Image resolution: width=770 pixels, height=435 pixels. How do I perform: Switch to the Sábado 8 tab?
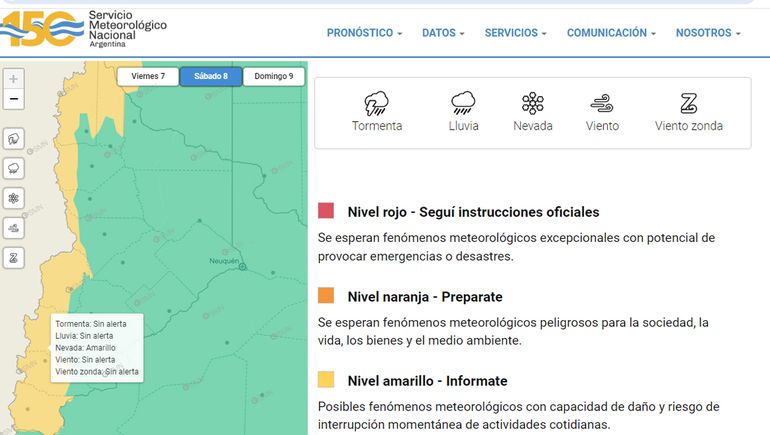point(211,76)
